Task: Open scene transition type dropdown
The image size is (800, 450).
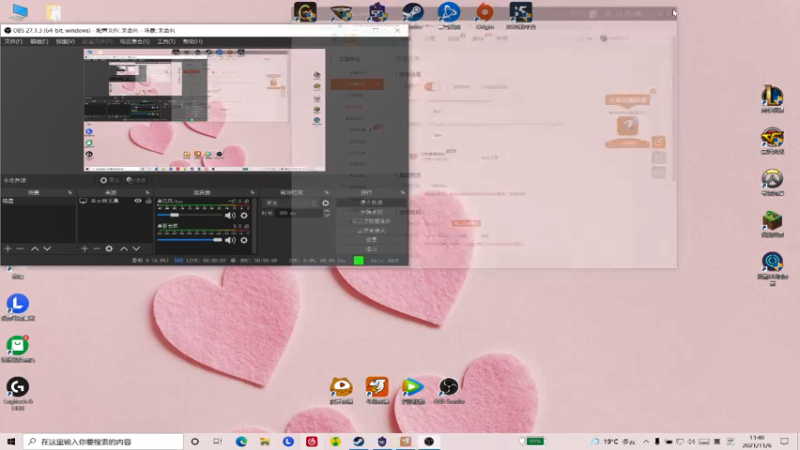Action: click(x=290, y=203)
